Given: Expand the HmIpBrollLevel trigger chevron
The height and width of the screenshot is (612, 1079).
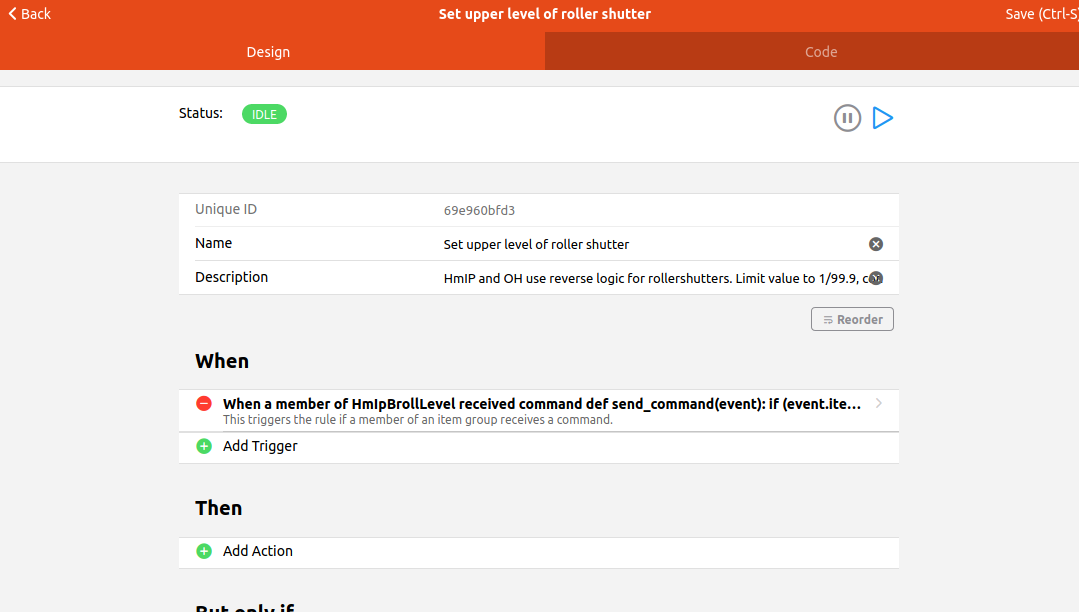Looking at the screenshot, I should click(878, 404).
